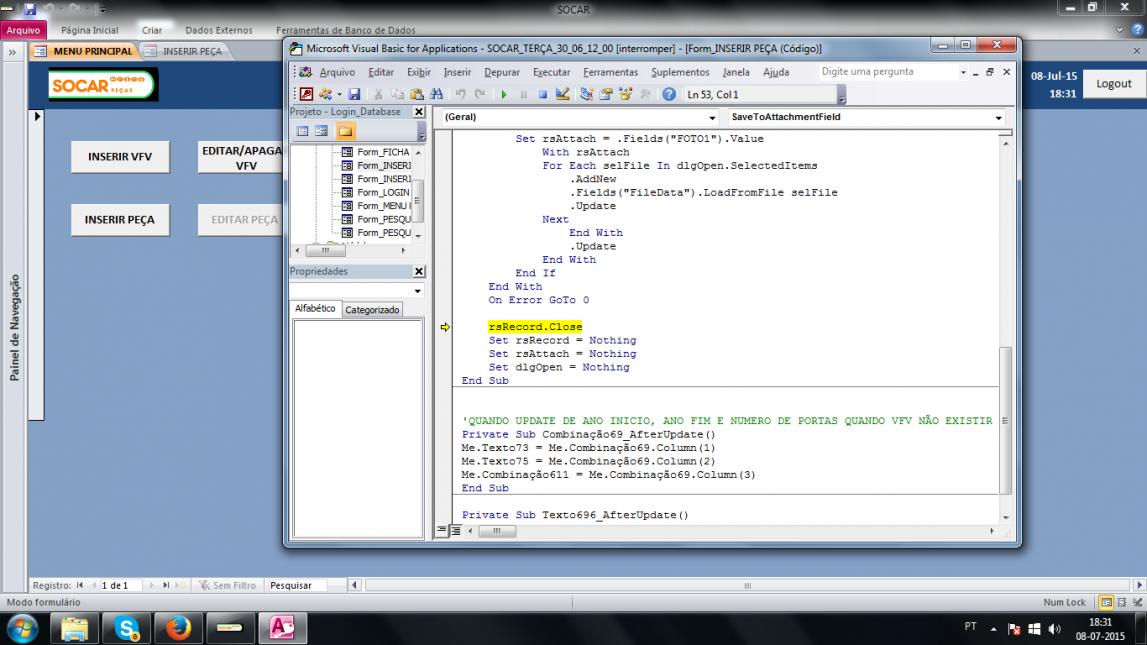The width and height of the screenshot is (1147, 645).
Task: Stop execution with the Reset square icon
Action: pyautogui.click(x=543, y=94)
